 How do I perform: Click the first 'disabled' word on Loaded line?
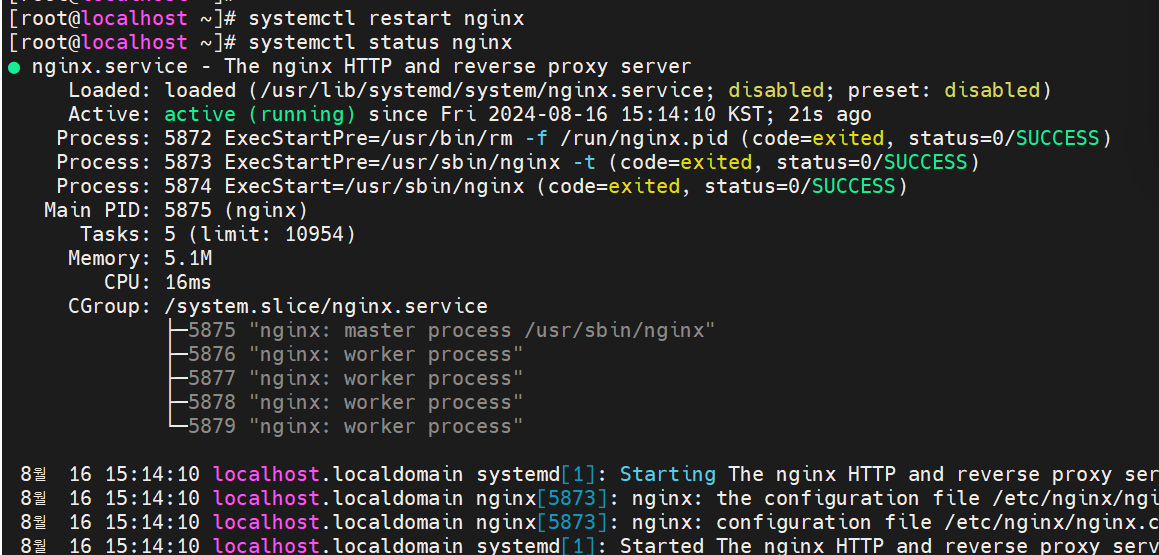click(x=776, y=90)
